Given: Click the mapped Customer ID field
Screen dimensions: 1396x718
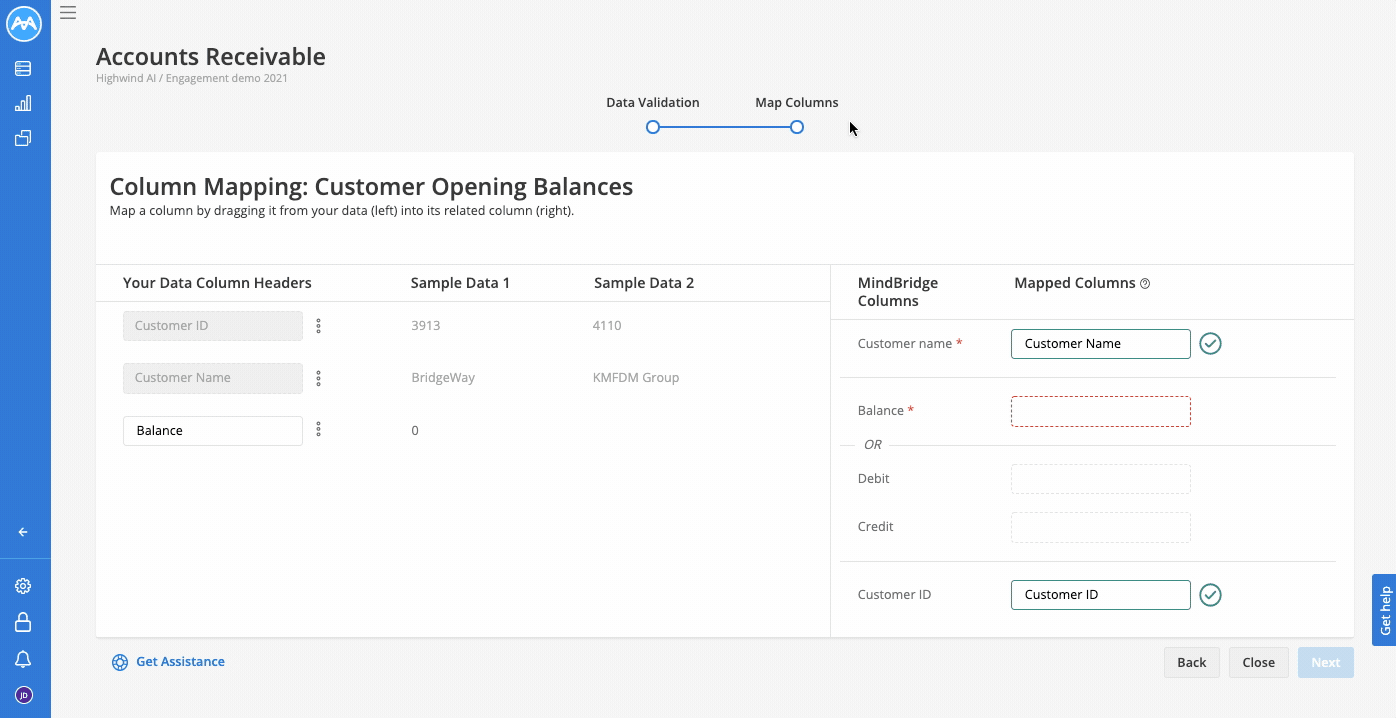Looking at the screenshot, I should [x=1101, y=595].
